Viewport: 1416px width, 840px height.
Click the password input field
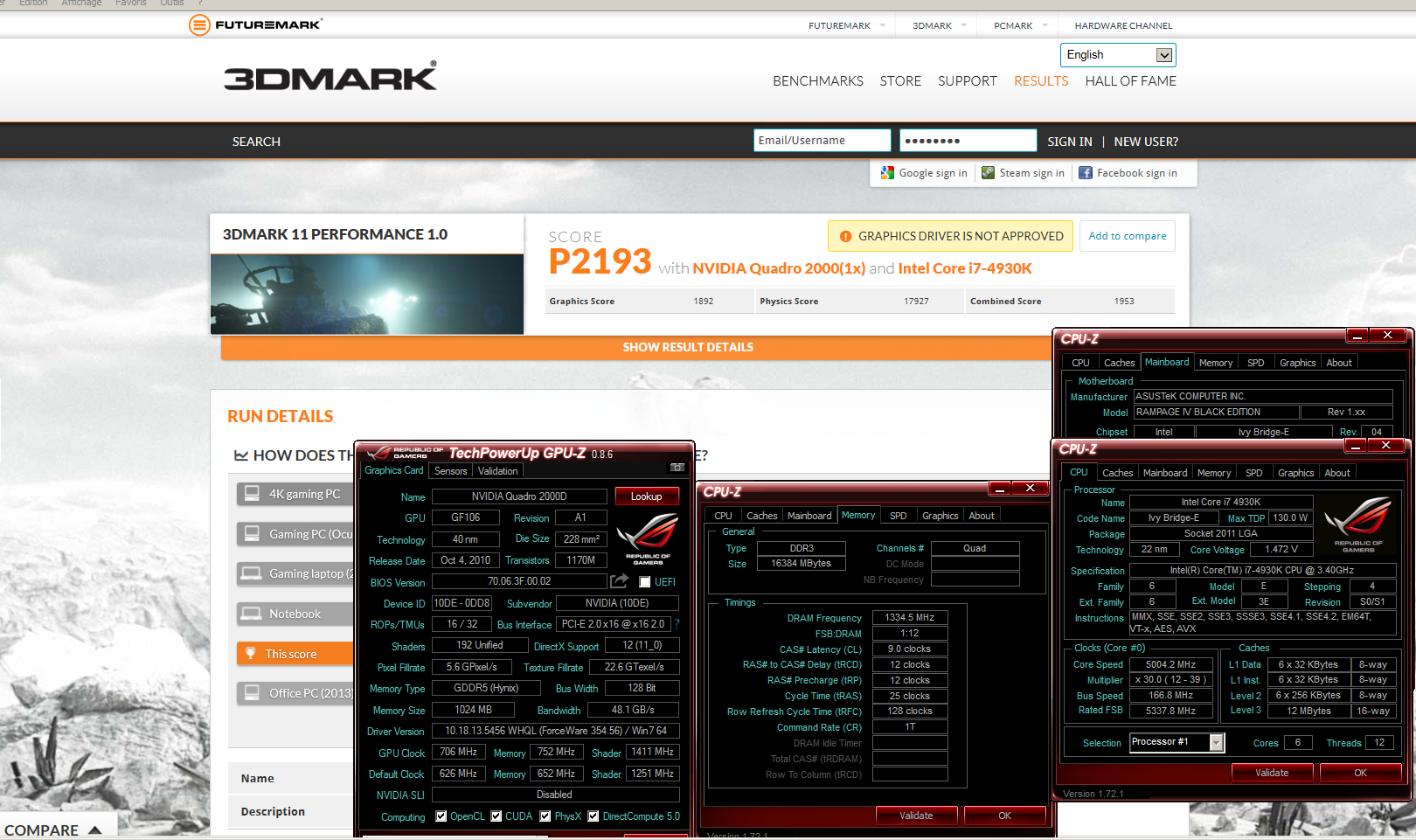click(968, 141)
